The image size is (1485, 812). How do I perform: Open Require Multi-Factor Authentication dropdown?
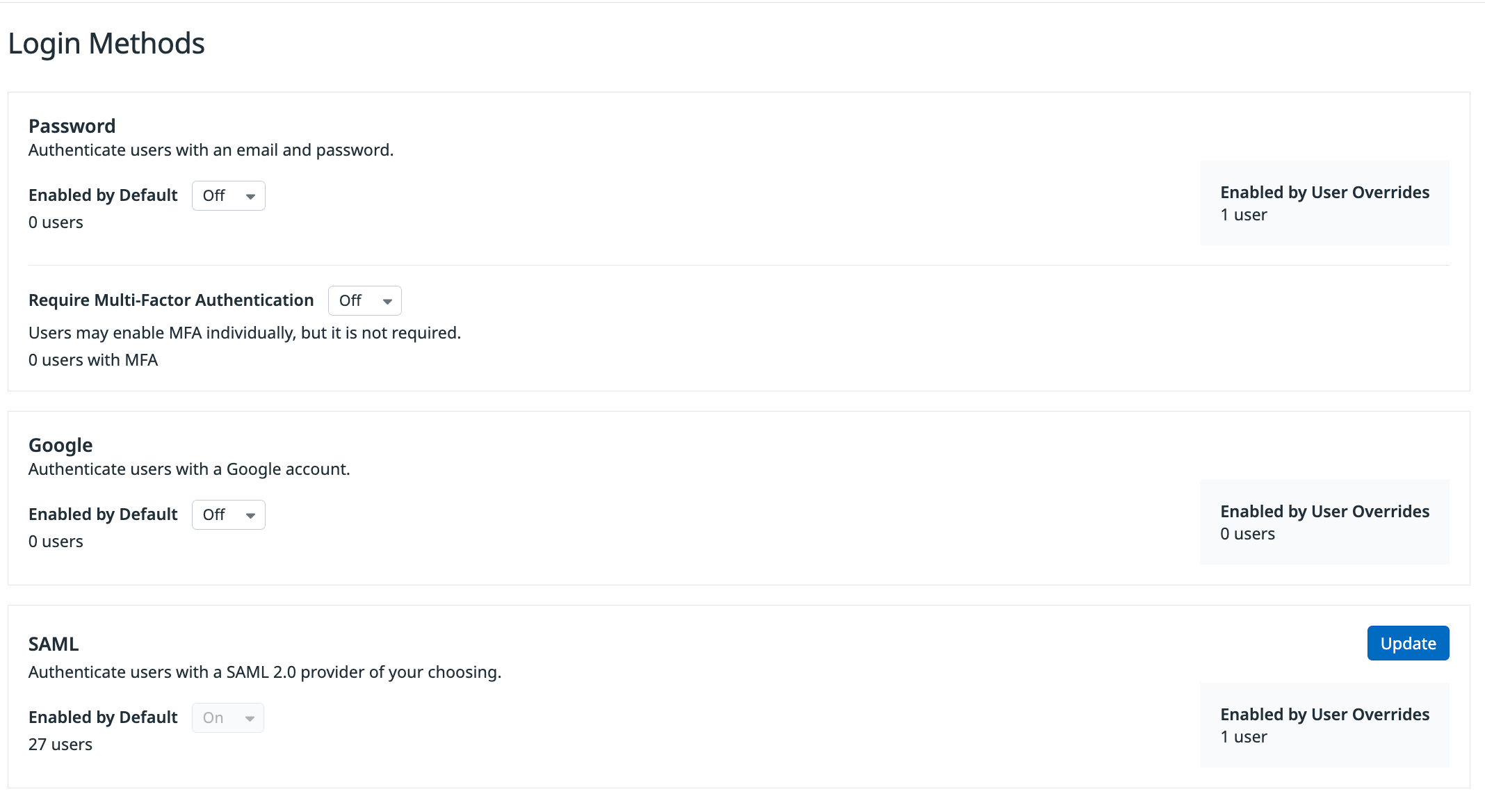click(x=364, y=301)
